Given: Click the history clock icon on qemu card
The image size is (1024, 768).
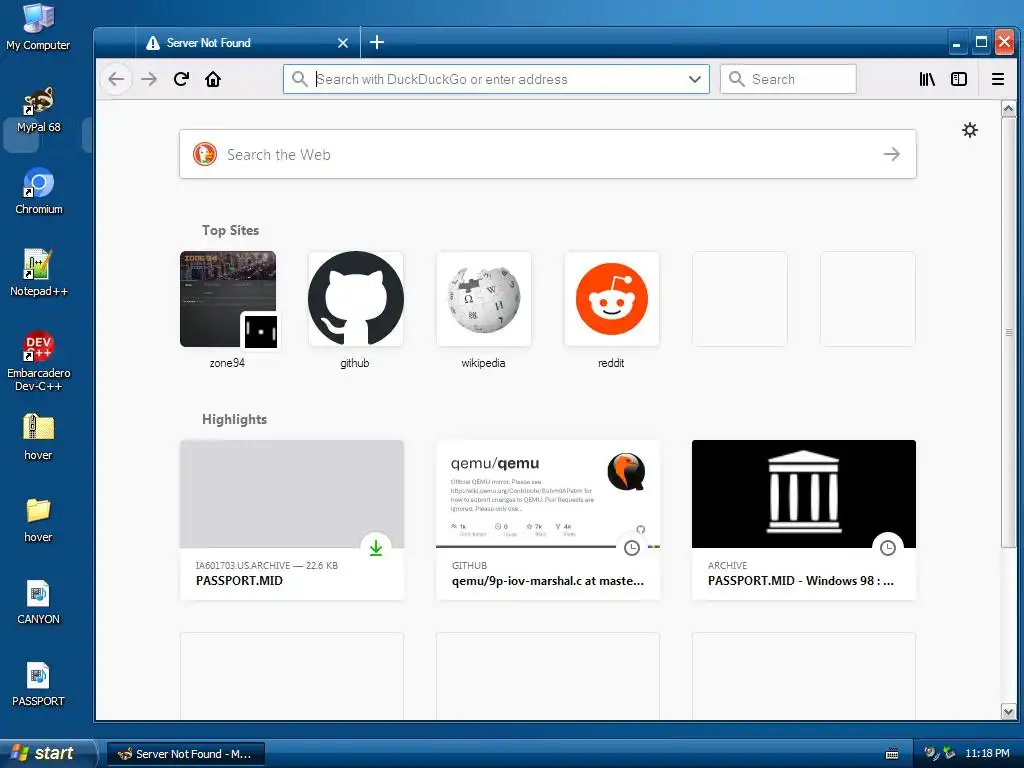Looking at the screenshot, I should (x=632, y=548).
